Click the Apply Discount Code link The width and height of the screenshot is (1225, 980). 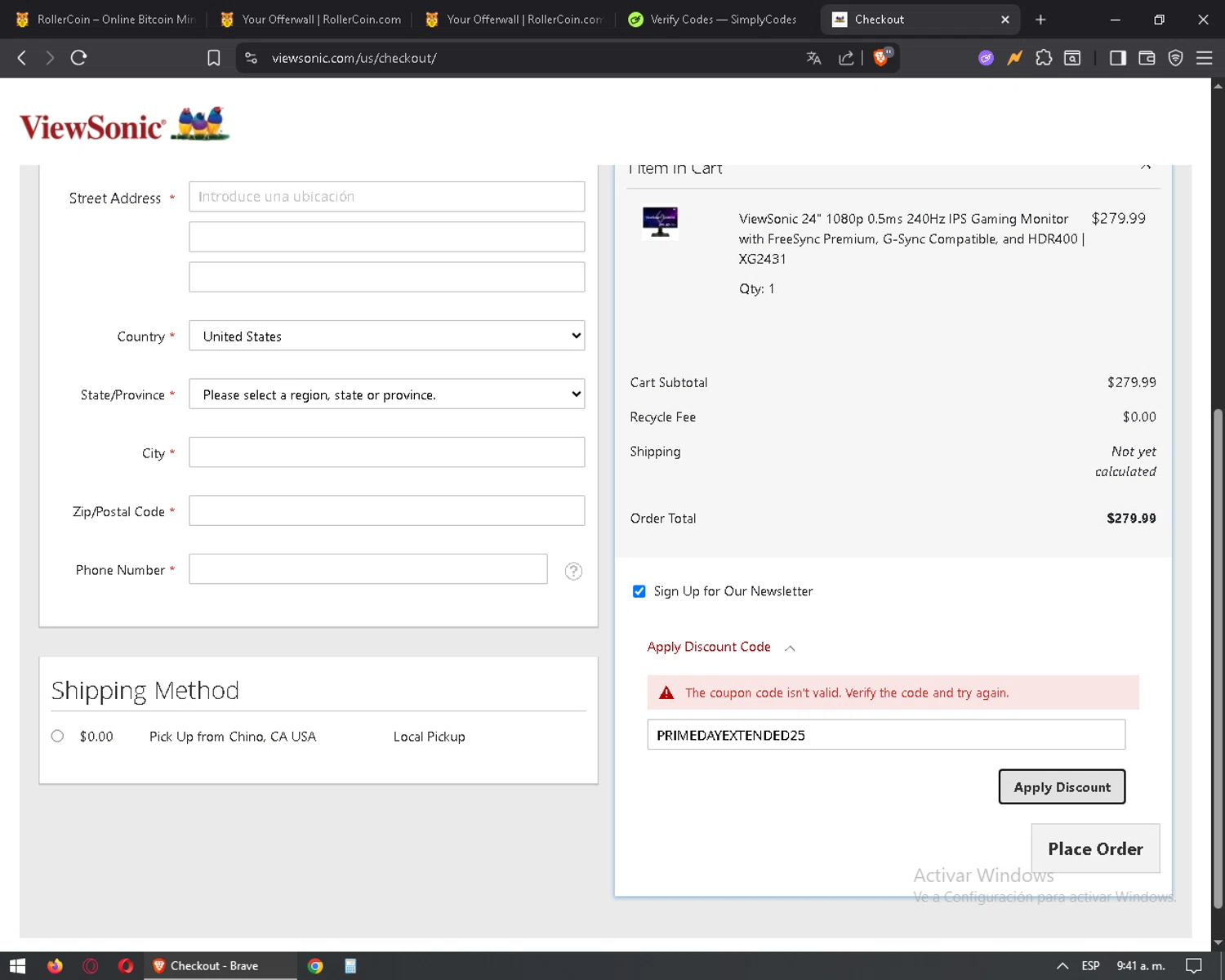[x=709, y=647]
